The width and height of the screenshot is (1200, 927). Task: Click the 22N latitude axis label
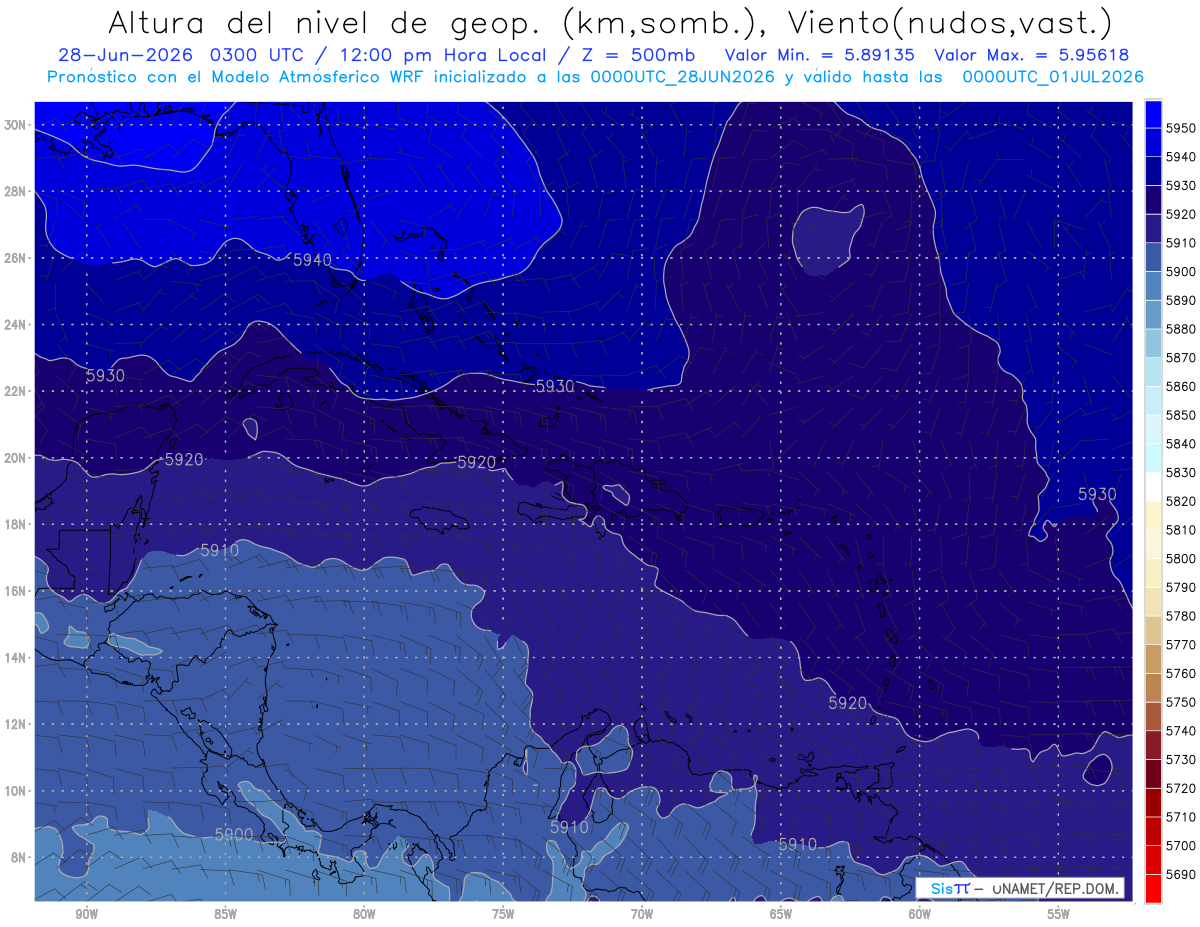[x=17, y=391]
